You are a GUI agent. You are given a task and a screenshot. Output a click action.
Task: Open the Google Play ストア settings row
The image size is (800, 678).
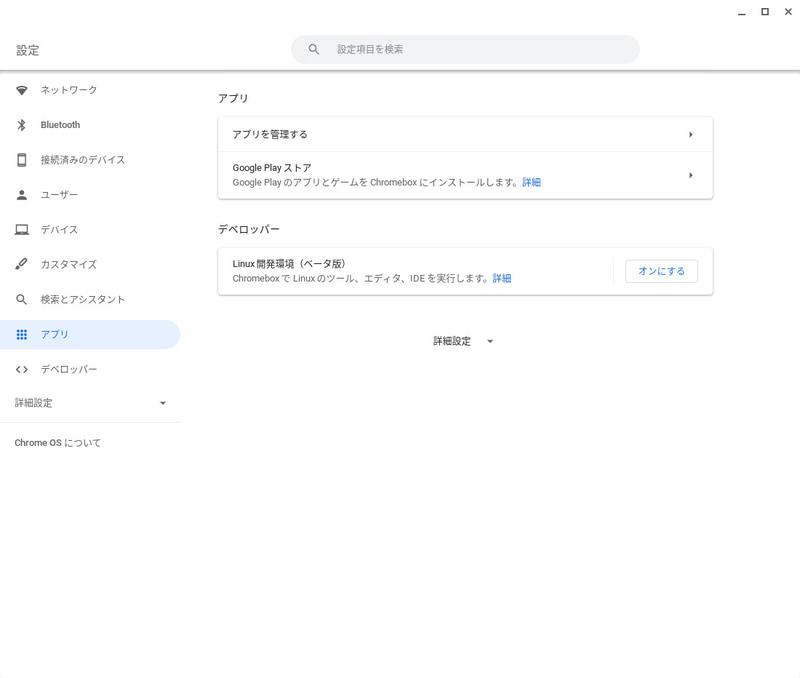[465, 175]
